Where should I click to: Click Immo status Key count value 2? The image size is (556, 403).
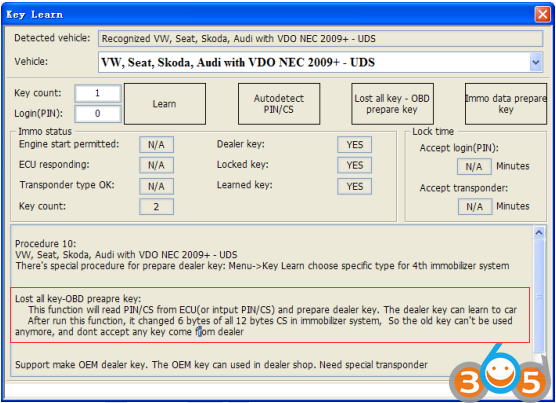point(156,207)
